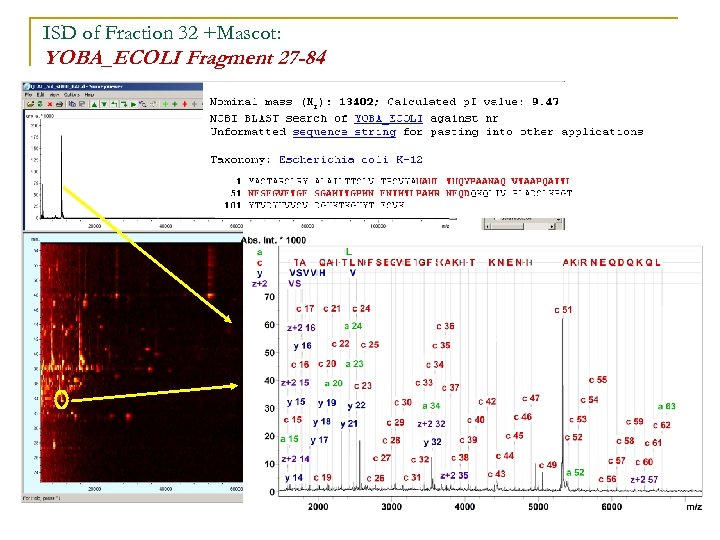720x540 pixels.
Task: Click the copy toolbar icon
Action: pos(72,104)
